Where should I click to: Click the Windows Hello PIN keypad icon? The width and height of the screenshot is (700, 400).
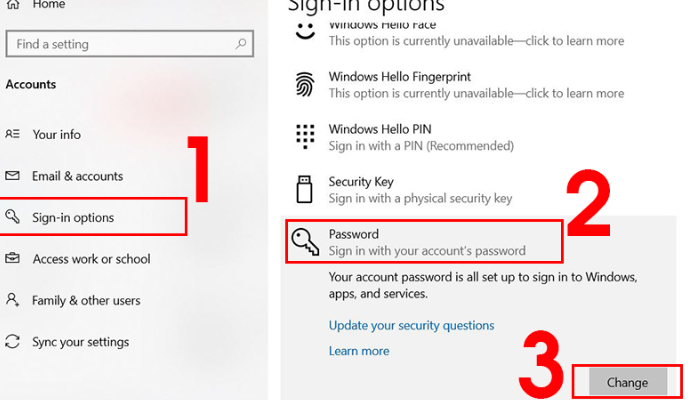(x=306, y=136)
